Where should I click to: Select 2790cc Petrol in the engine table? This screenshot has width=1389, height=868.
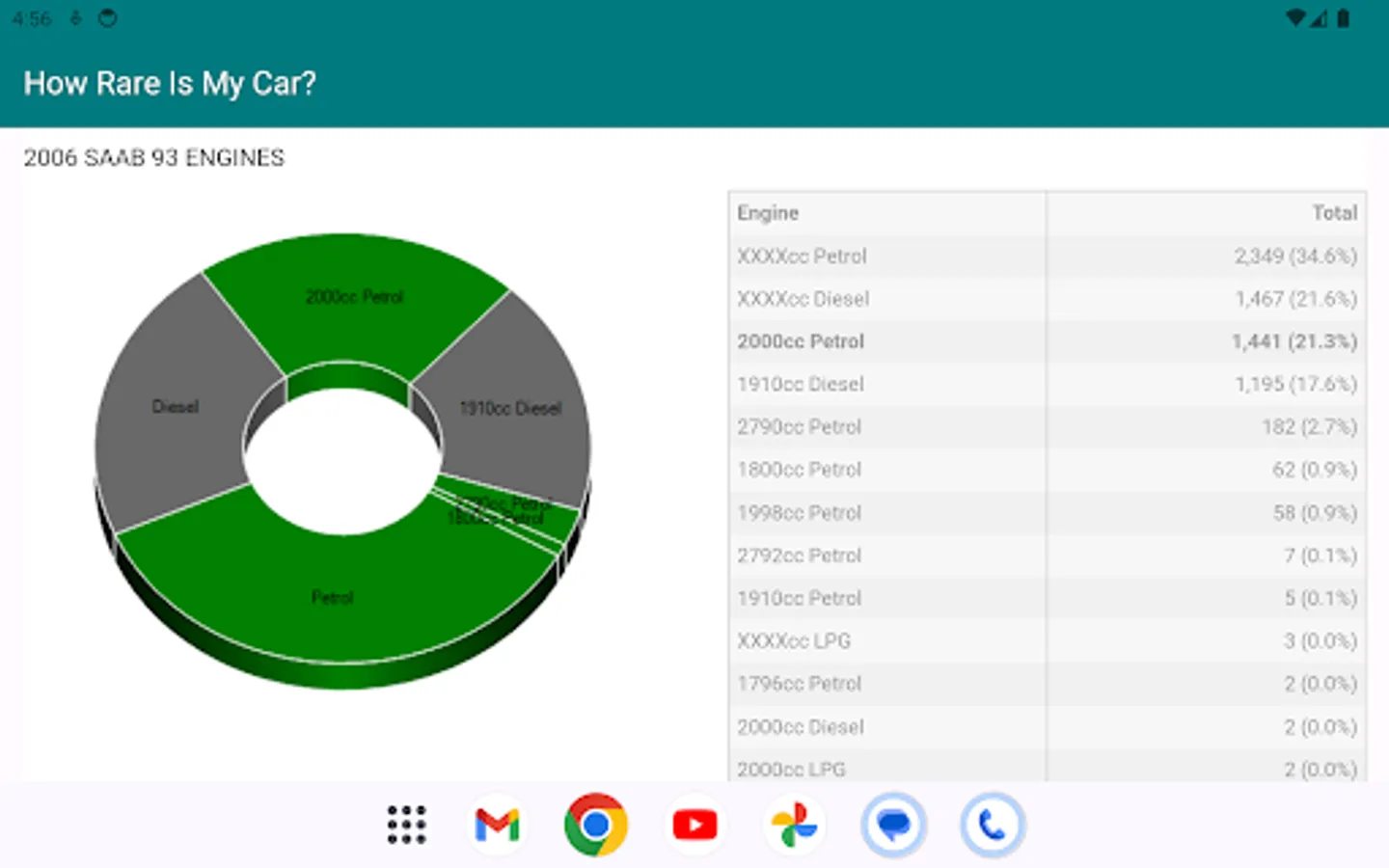coord(799,426)
